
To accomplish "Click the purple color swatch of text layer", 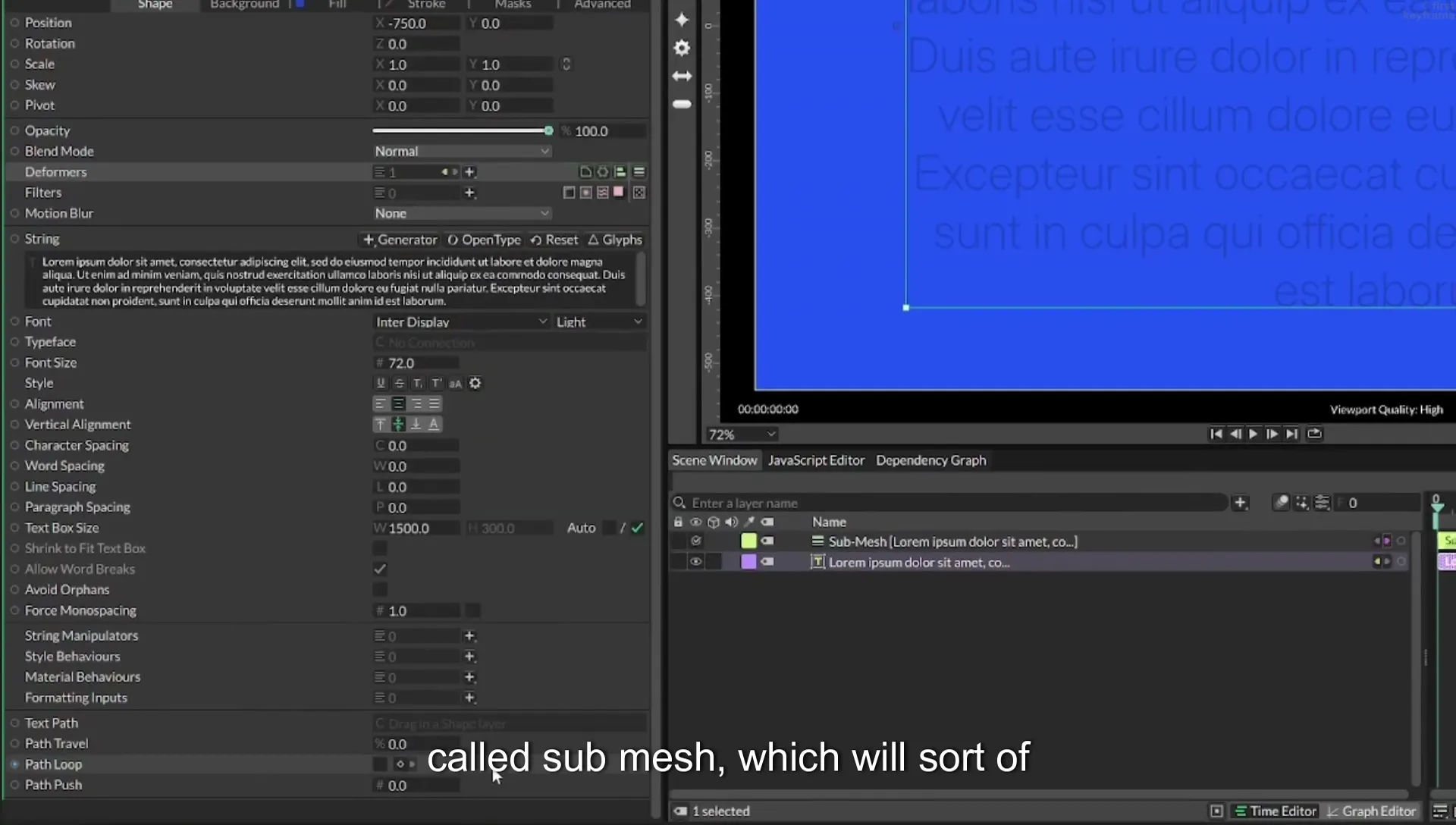I will coord(748,562).
